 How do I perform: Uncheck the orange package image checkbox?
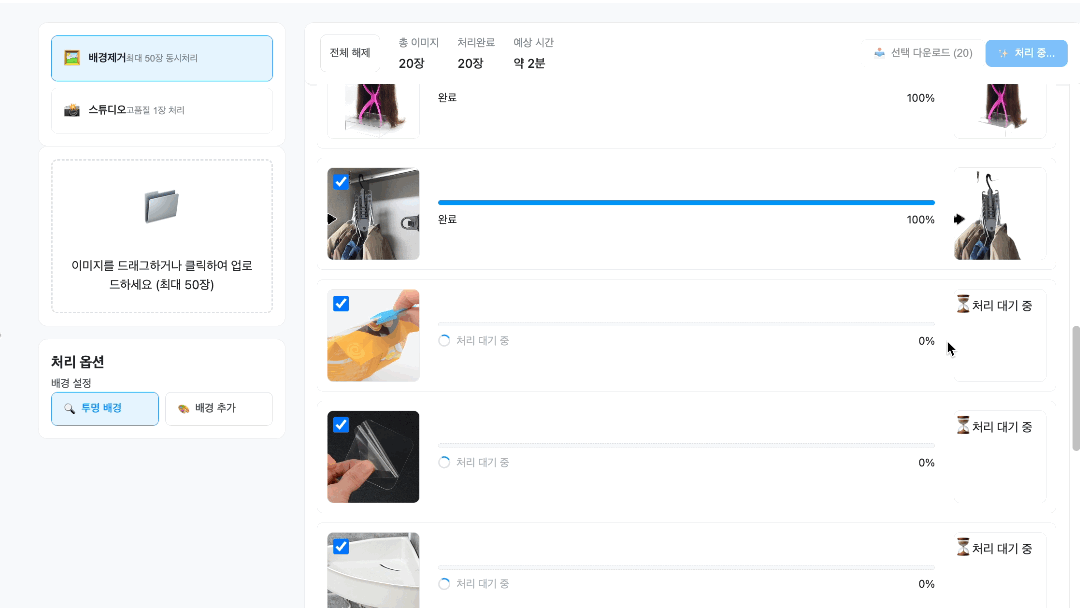[x=341, y=304]
